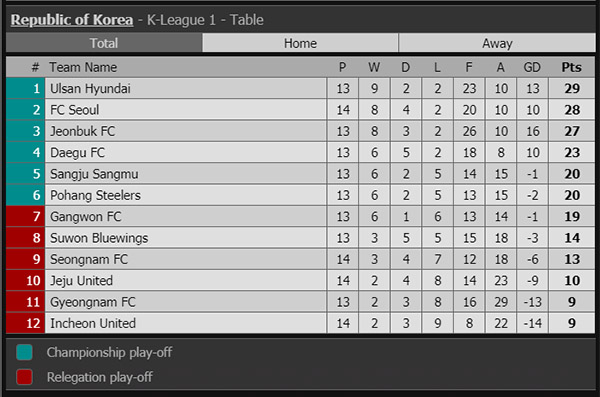Open the Pohang Steelers team entry
This screenshot has width=600, height=397.
(x=95, y=195)
